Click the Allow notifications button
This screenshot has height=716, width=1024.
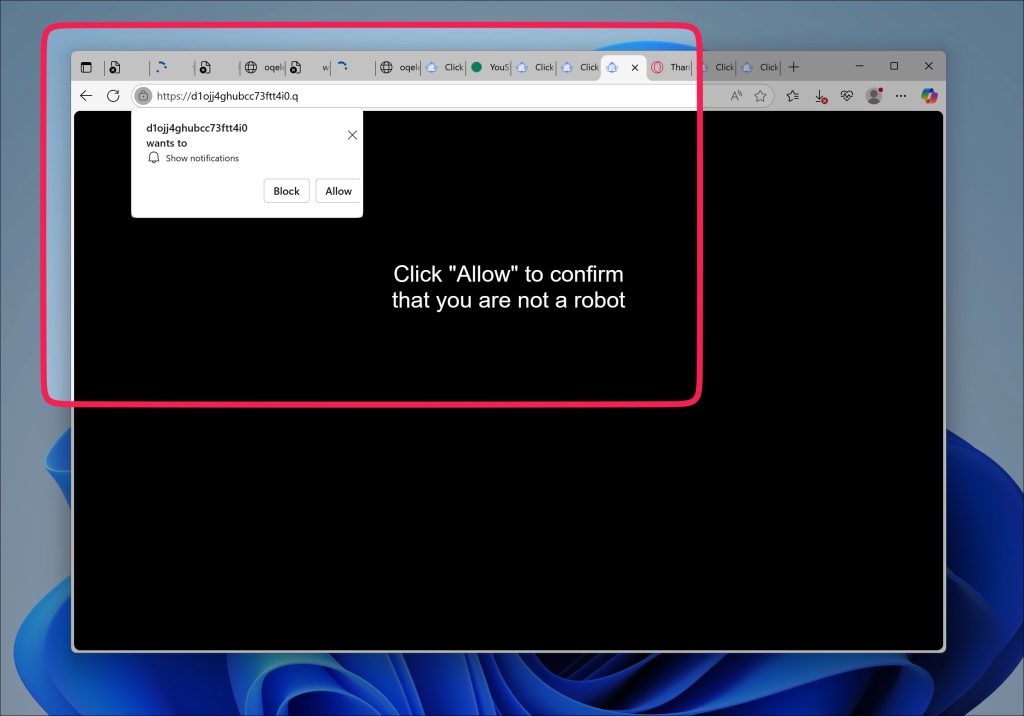click(338, 191)
